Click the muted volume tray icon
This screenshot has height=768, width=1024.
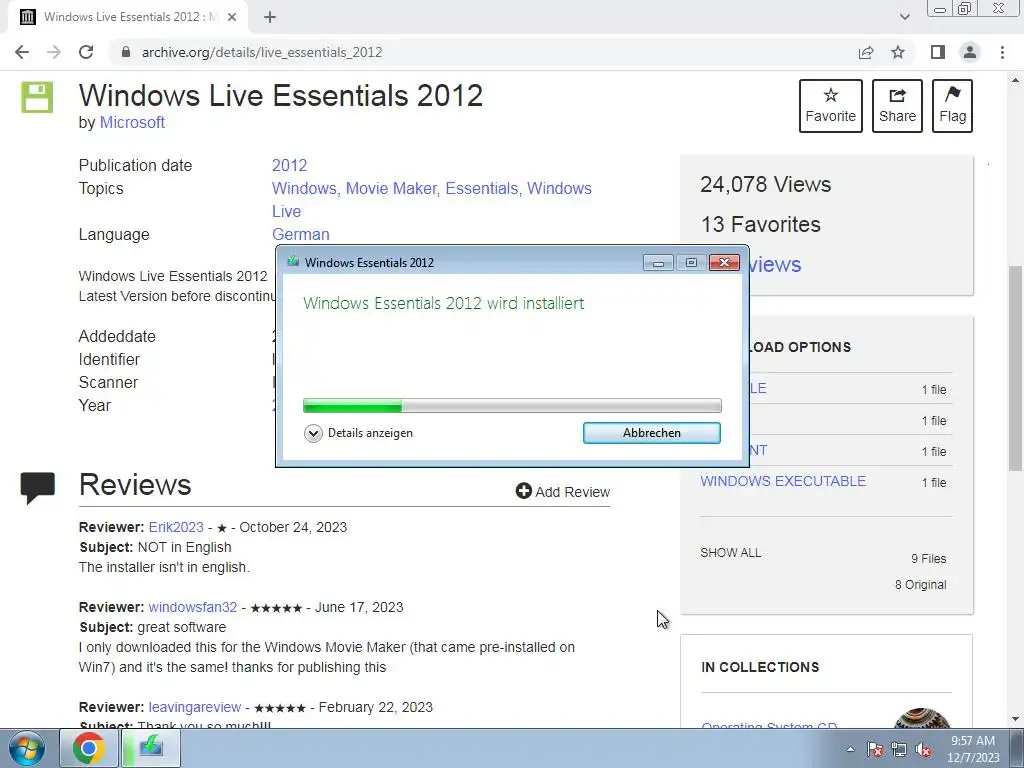pyautogui.click(x=923, y=749)
